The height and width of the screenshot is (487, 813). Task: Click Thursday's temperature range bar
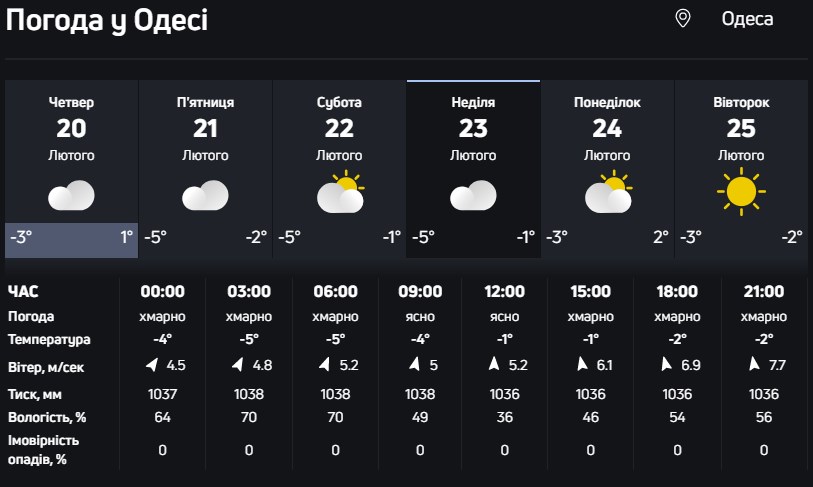71,239
